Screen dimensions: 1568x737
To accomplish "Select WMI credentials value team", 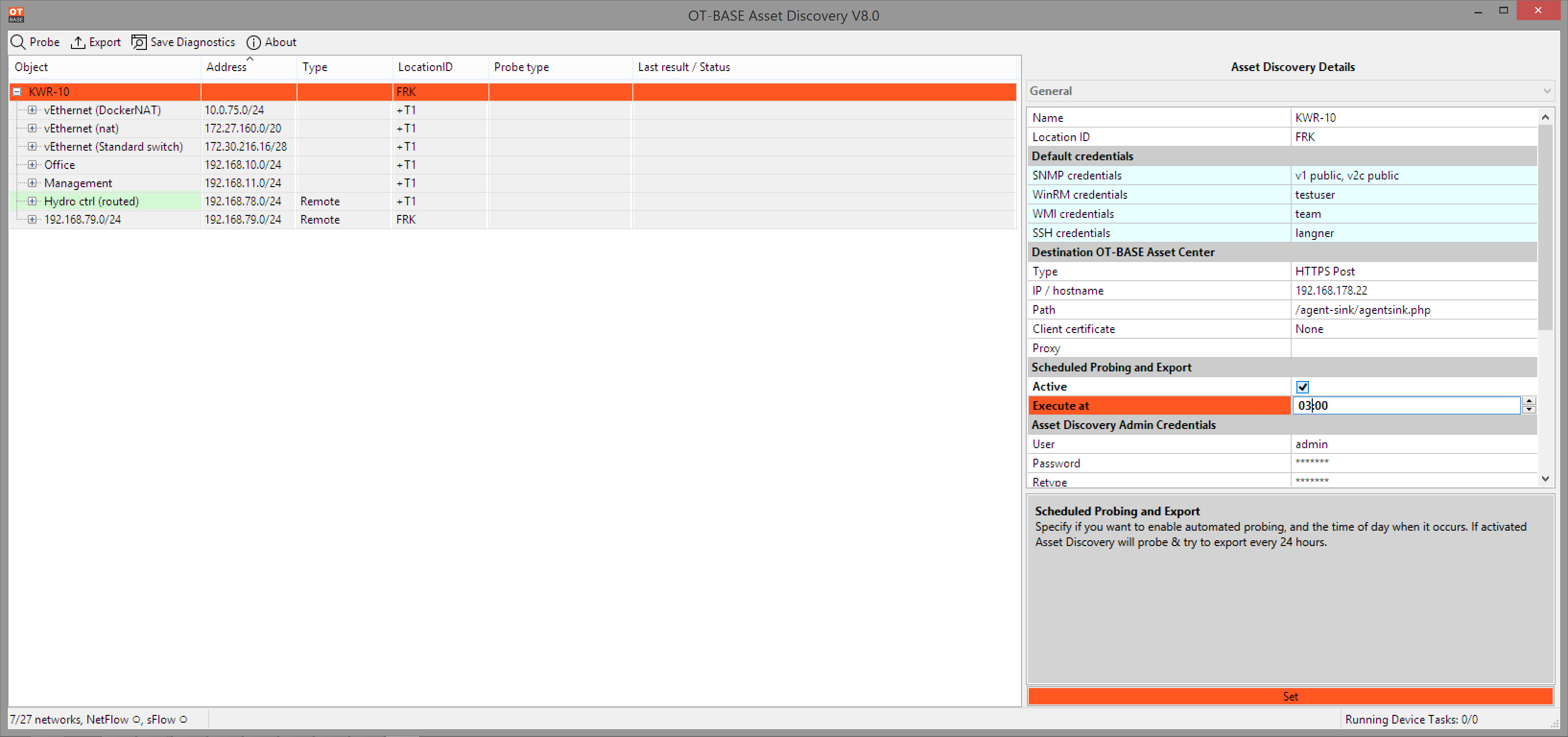I will [x=1308, y=214].
